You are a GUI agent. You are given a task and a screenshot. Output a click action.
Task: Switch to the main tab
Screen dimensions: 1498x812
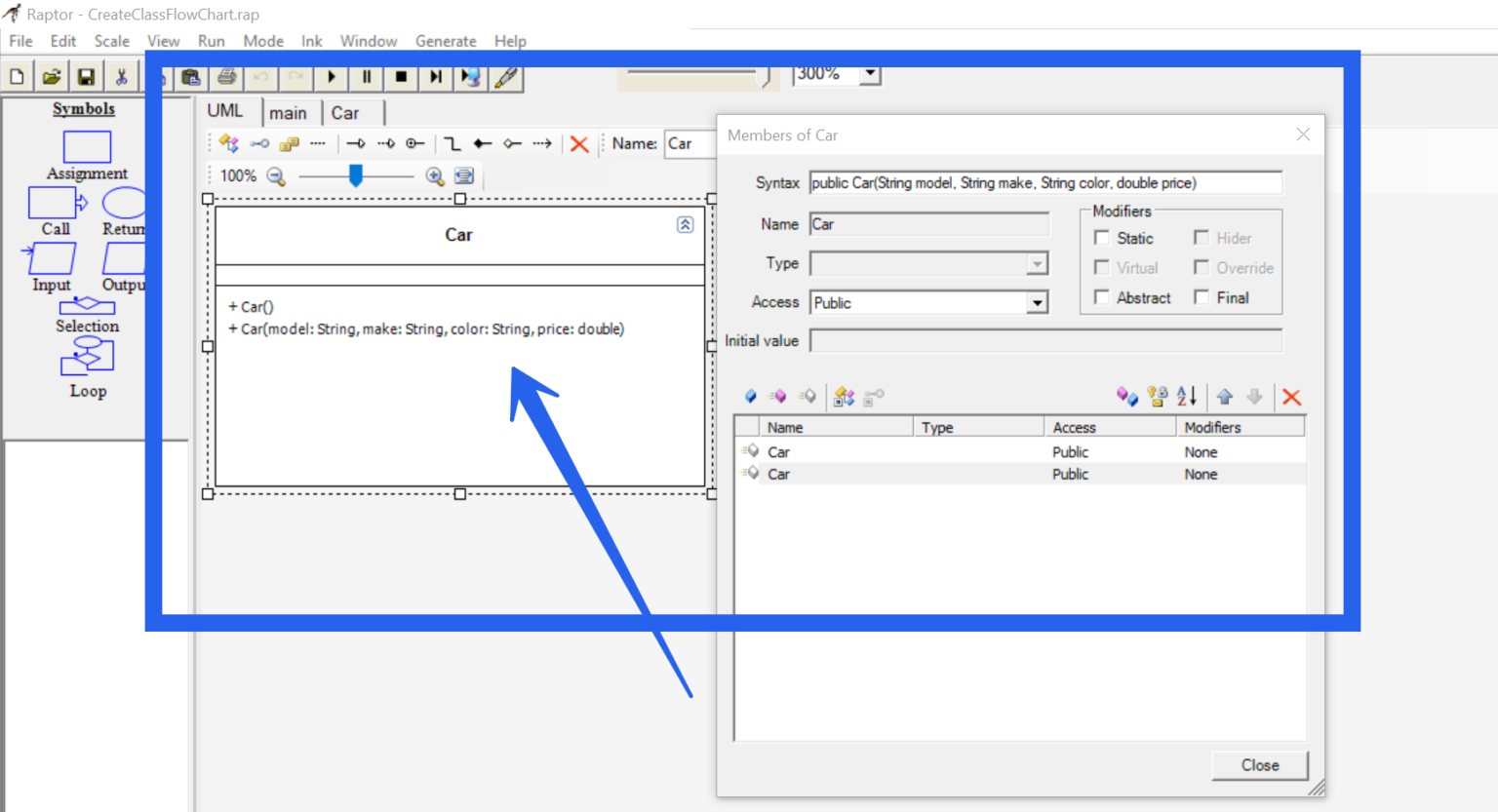pos(288,113)
